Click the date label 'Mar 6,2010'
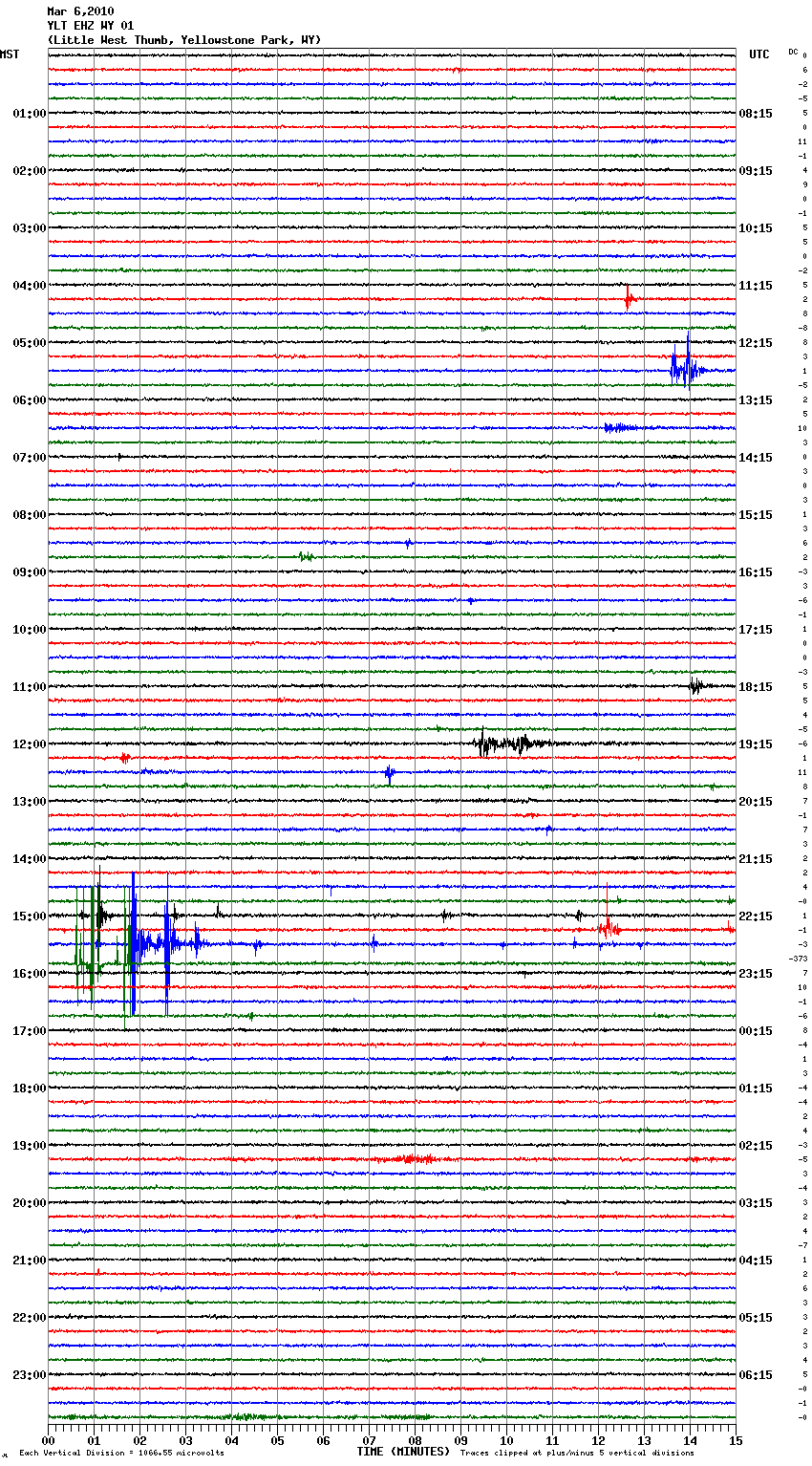Image resolution: width=812 pixels, height=1466 pixels. click(x=80, y=11)
